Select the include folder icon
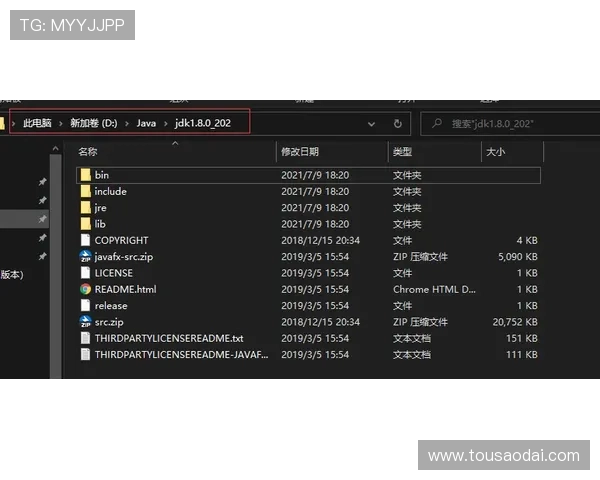This screenshot has height=480, width=600. click(x=86, y=191)
